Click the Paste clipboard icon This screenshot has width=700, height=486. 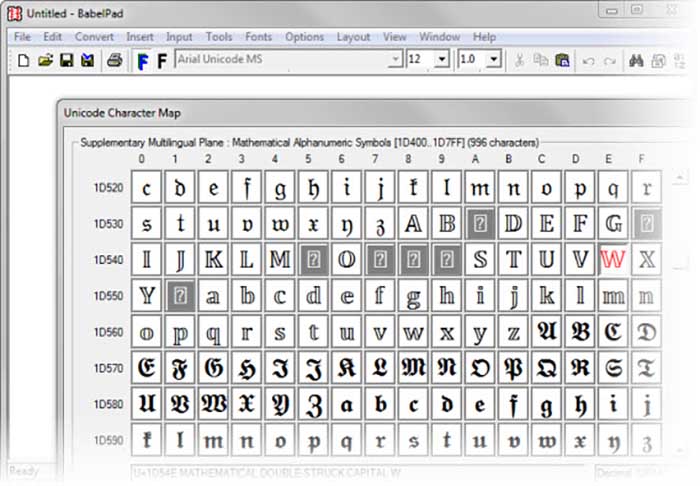pyautogui.click(x=562, y=60)
